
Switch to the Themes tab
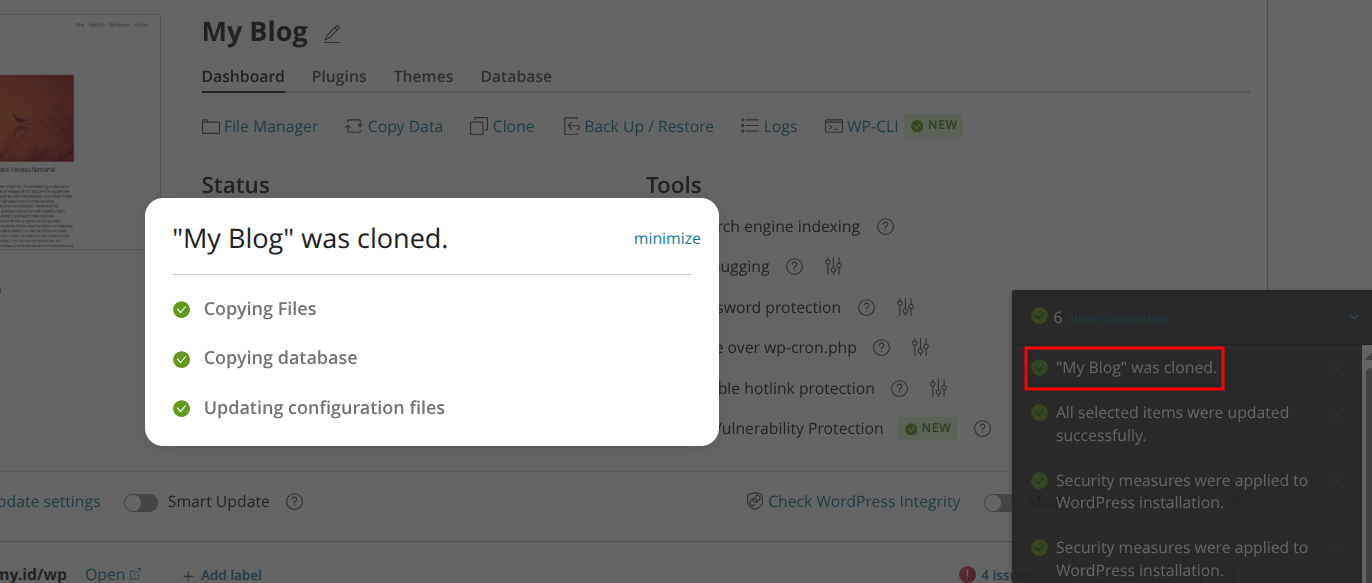423,76
